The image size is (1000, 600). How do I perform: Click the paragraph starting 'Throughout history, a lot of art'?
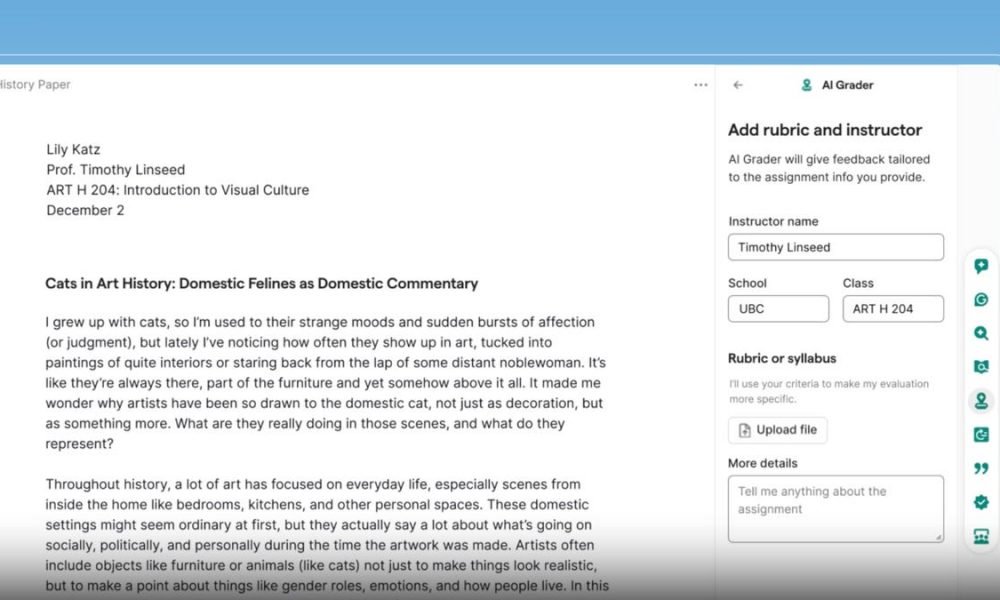[x=325, y=534]
